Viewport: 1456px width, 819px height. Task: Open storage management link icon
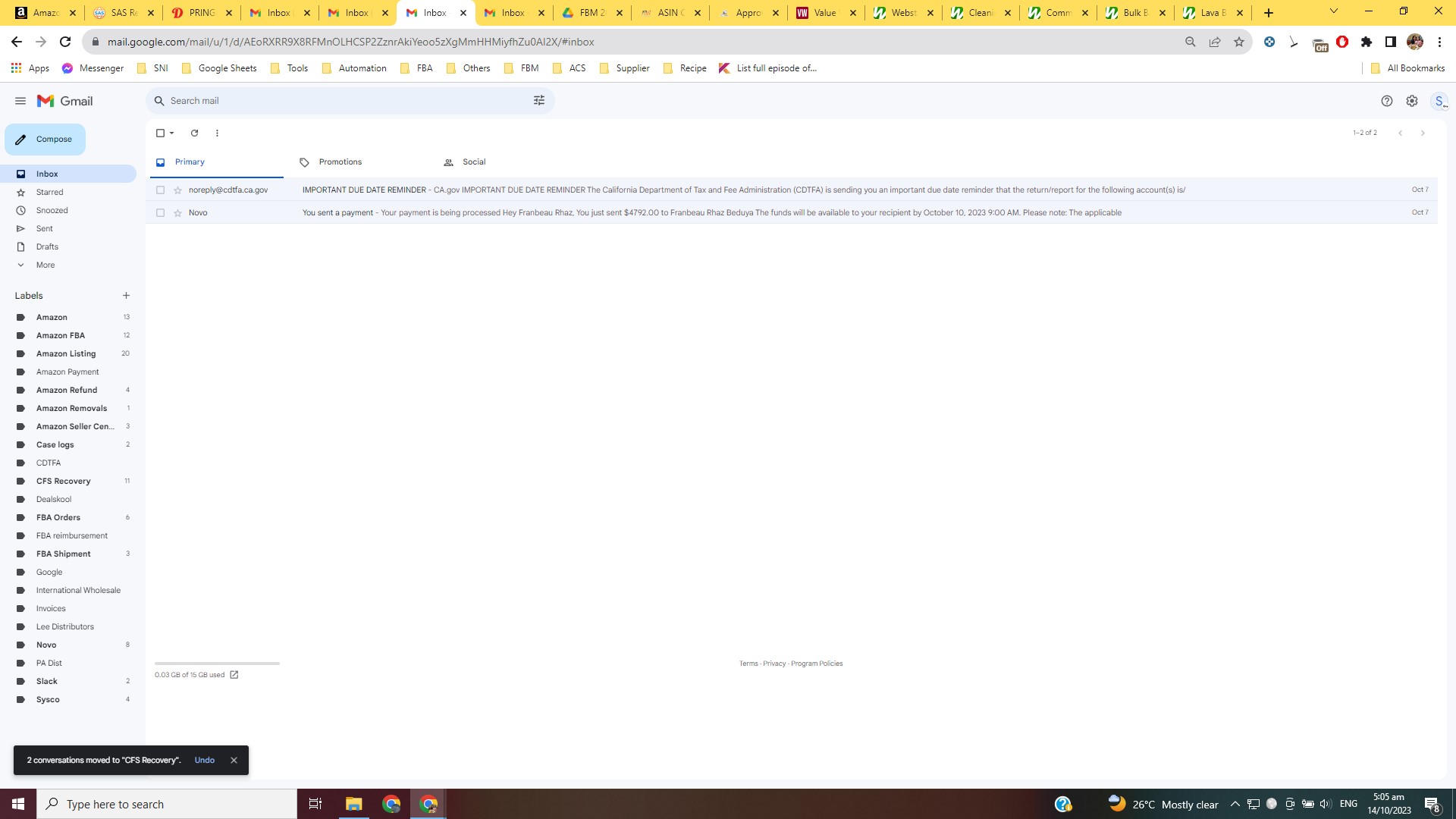tap(234, 675)
